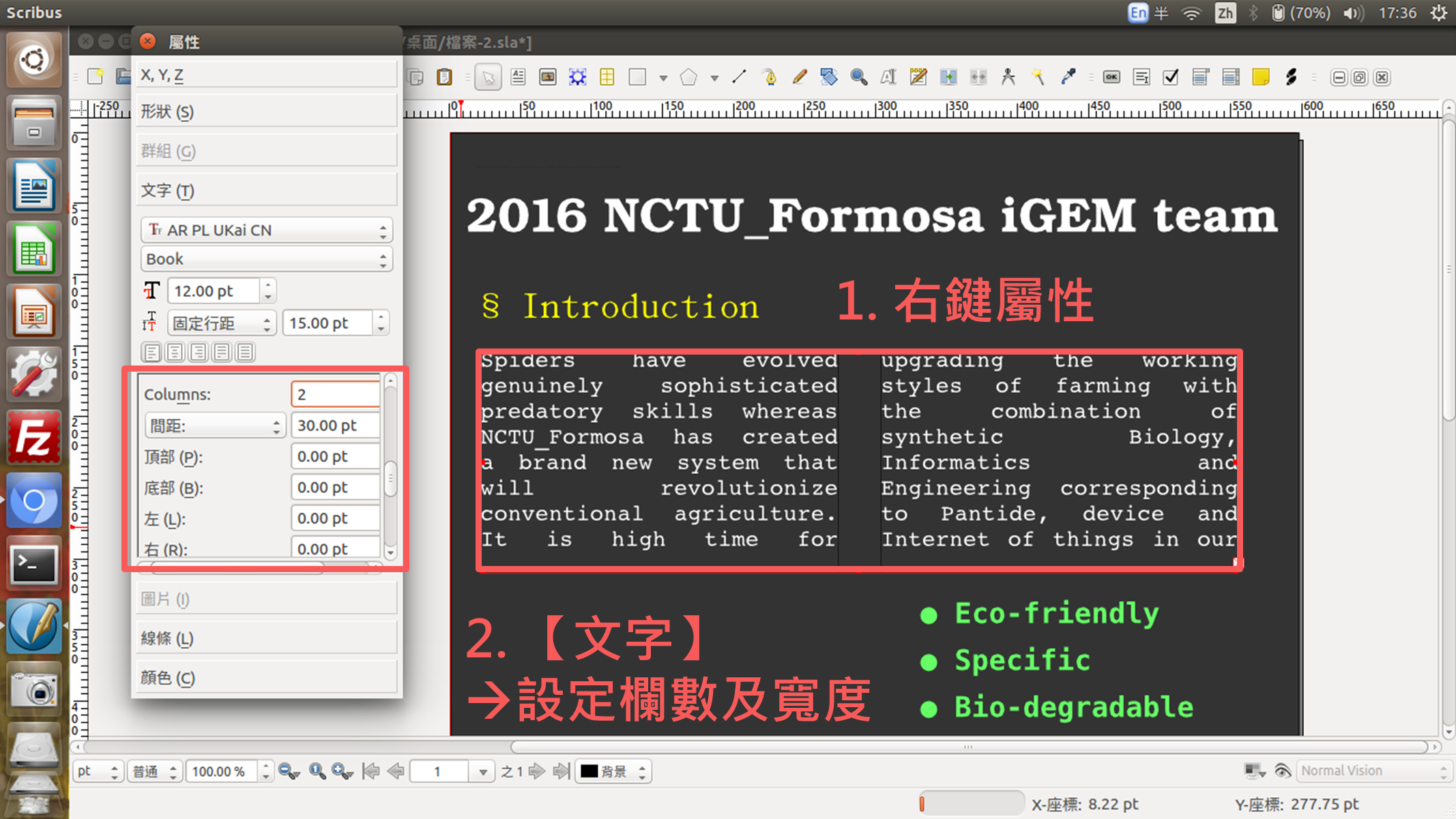1456x819 pixels.
Task: Choose the Edit Contents of Frame tool
Action: tap(888, 77)
